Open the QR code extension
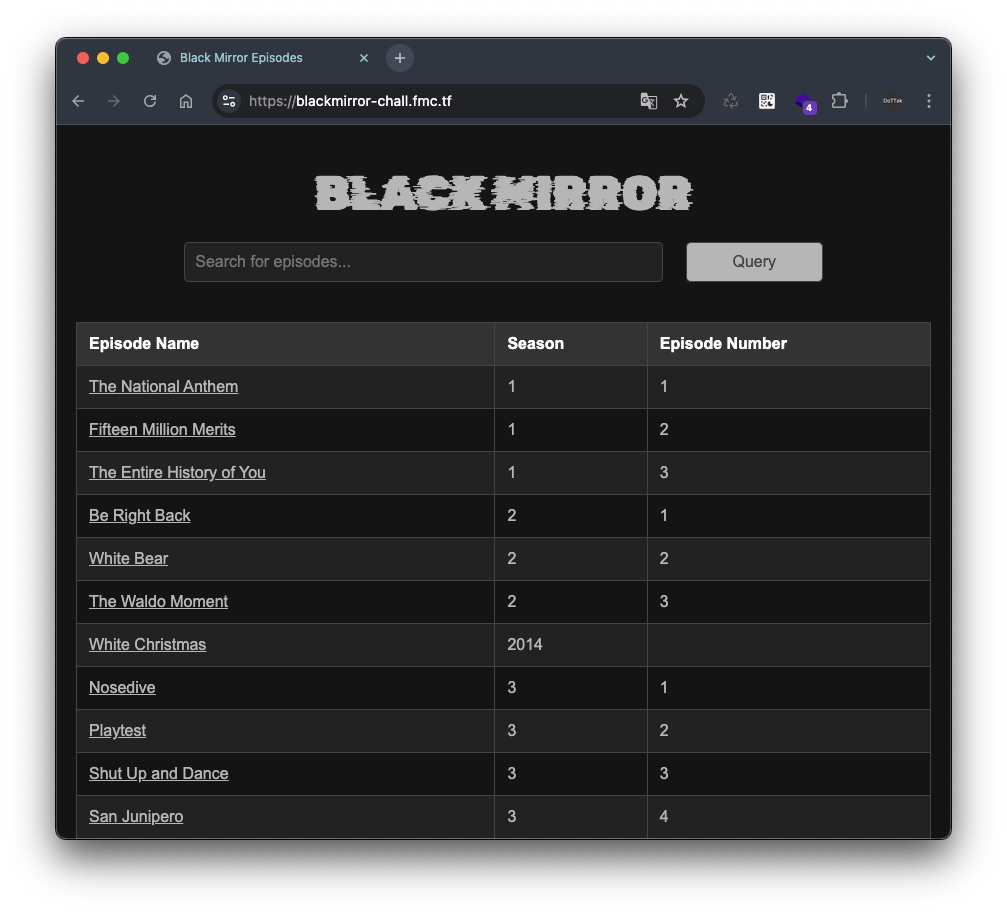The image size is (1007, 913). click(x=767, y=101)
